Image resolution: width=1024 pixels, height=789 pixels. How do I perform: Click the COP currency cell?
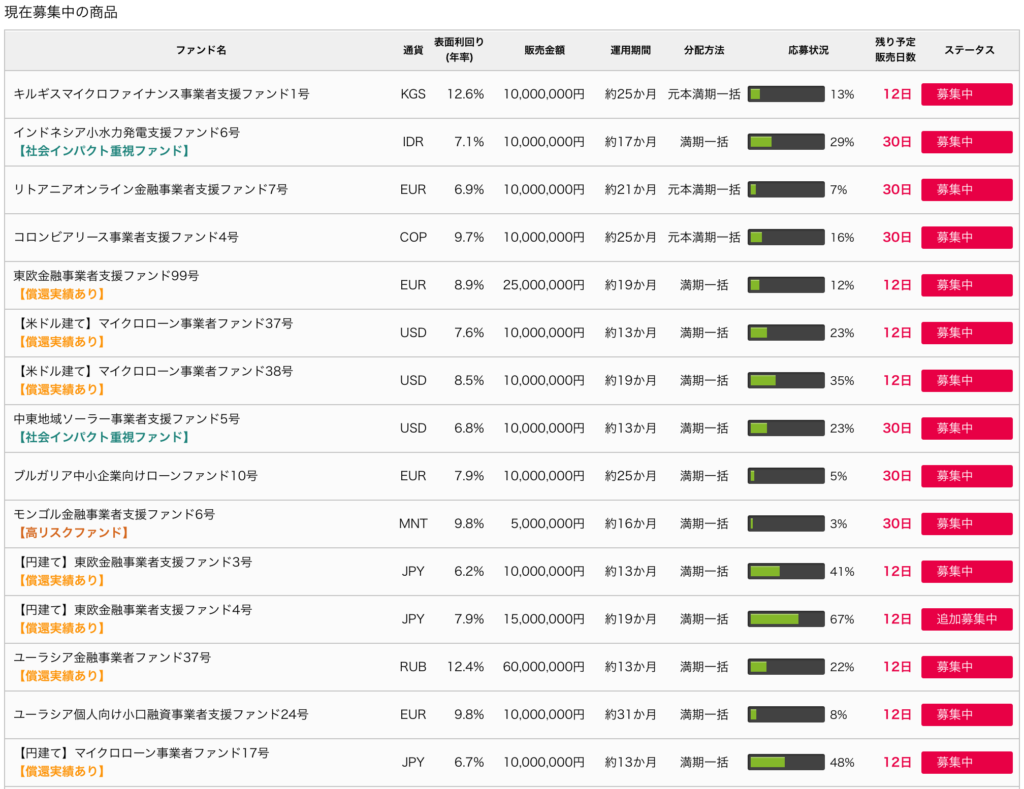[x=413, y=237]
